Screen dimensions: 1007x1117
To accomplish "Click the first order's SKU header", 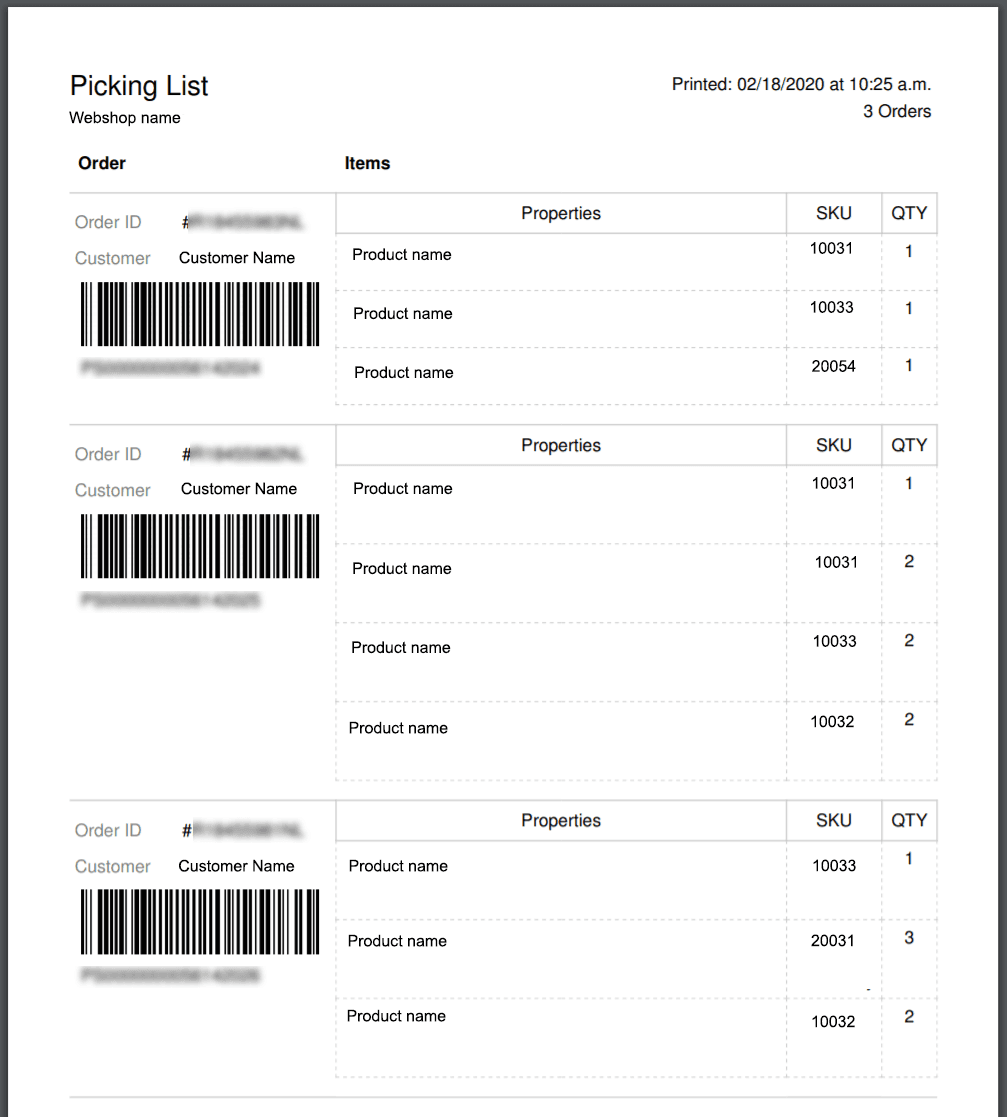I will tap(834, 213).
